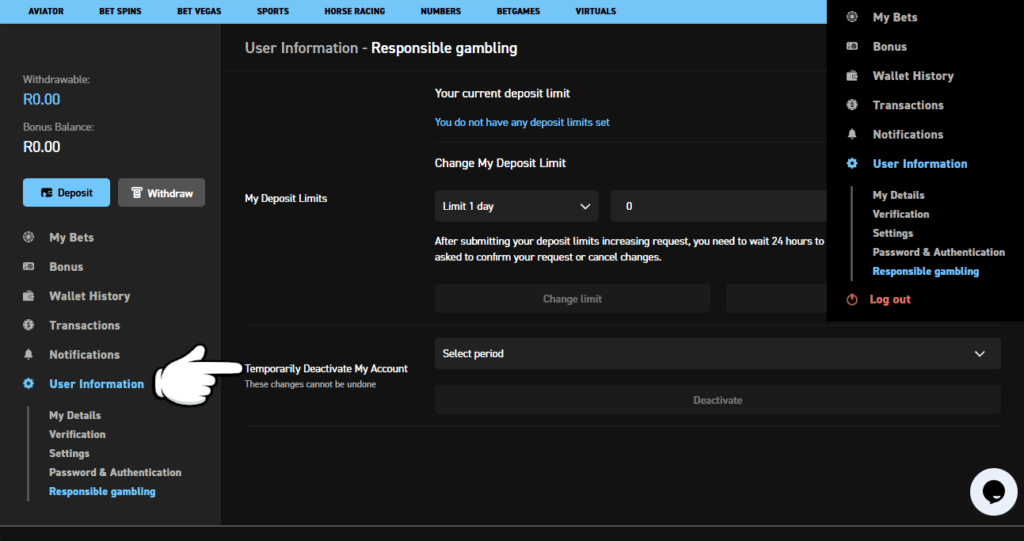Screen dimensions: 1024x541
Task: Open Wallet History in right dropdown menu
Action: click(913, 76)
